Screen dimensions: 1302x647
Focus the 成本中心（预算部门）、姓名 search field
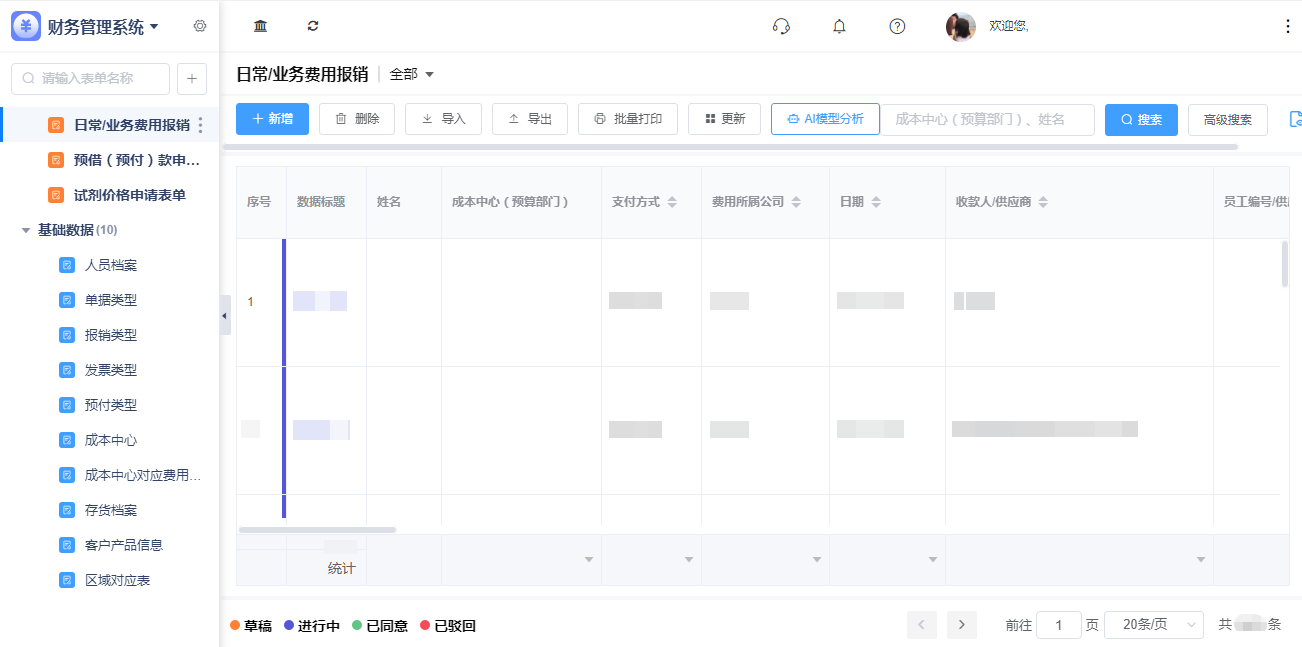click(x=987, y=119)
